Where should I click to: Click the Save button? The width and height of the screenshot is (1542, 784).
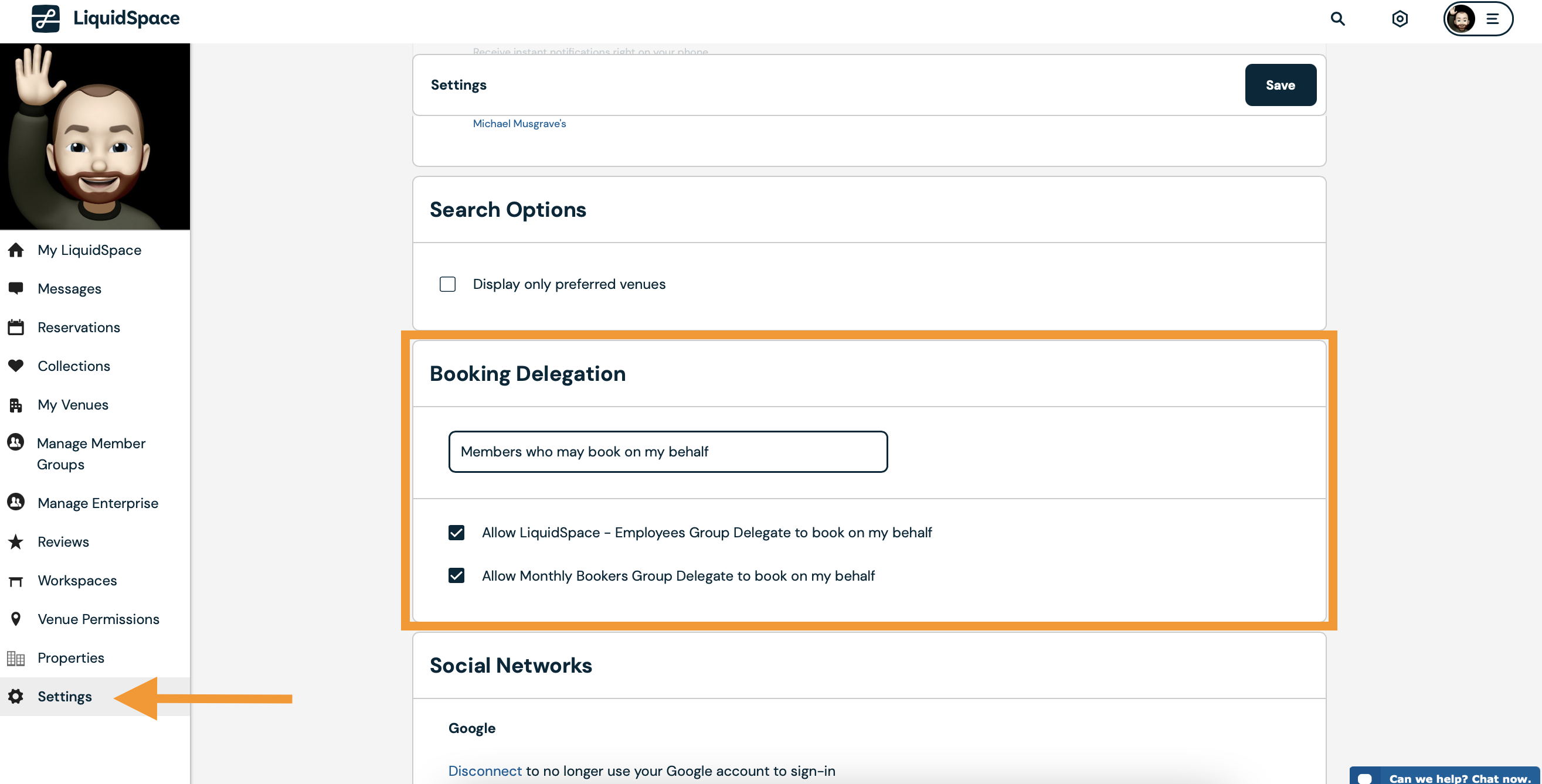1281,85
